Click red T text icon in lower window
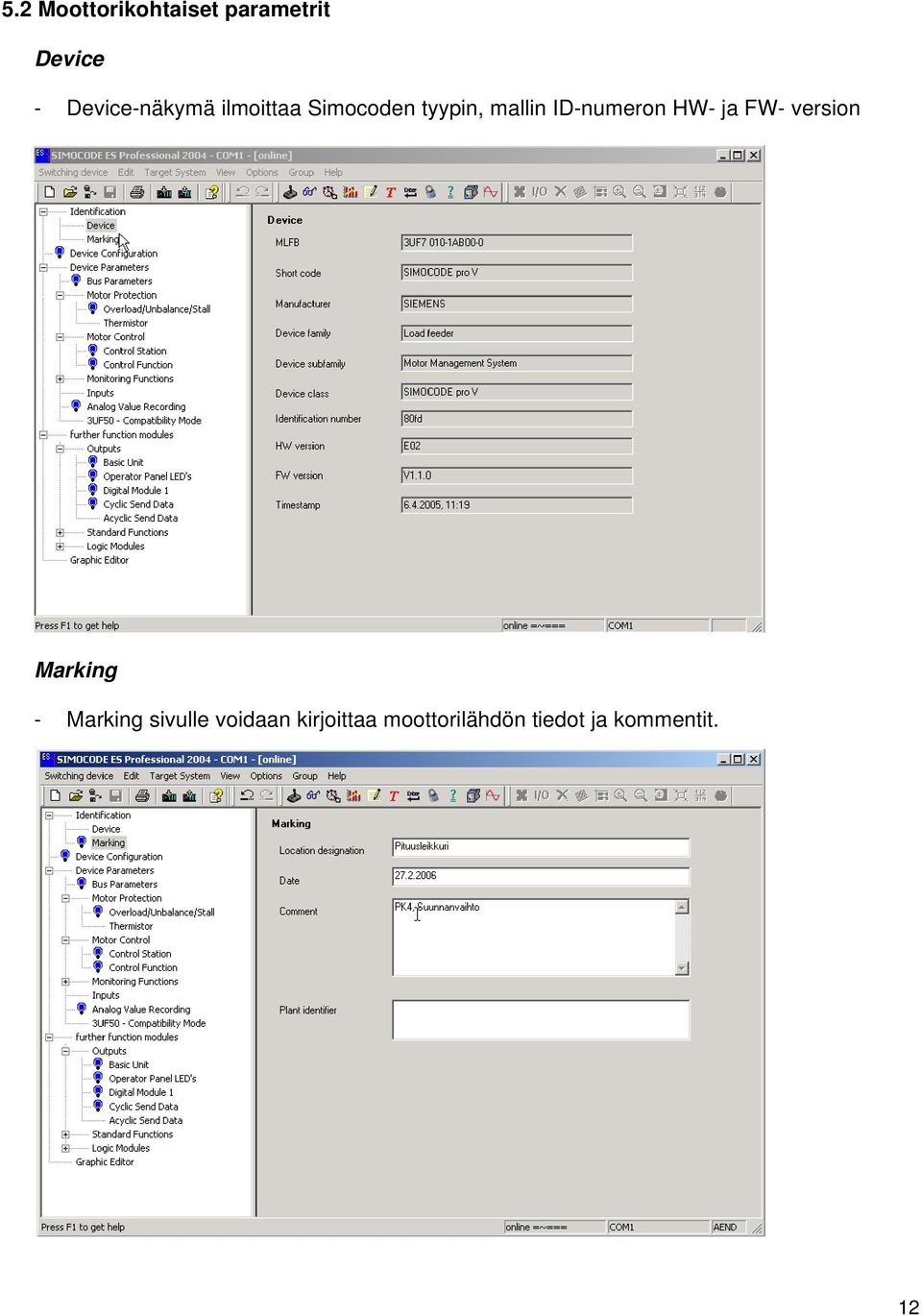Viewport: 922px width, 1316px height. [394, 795]
